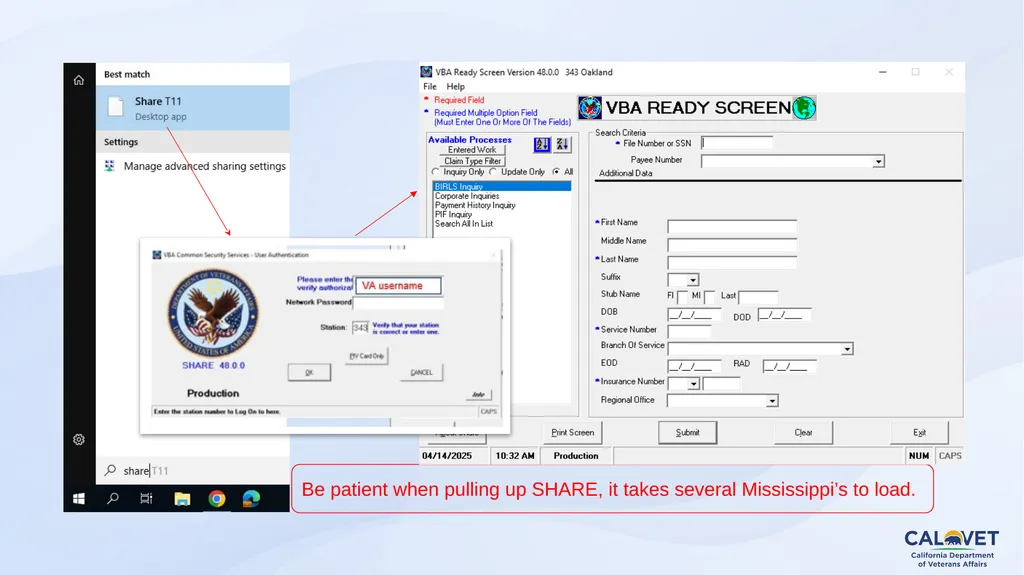Click the First Name input field
The image size is (1024, 575).
(x=732, y=227)
